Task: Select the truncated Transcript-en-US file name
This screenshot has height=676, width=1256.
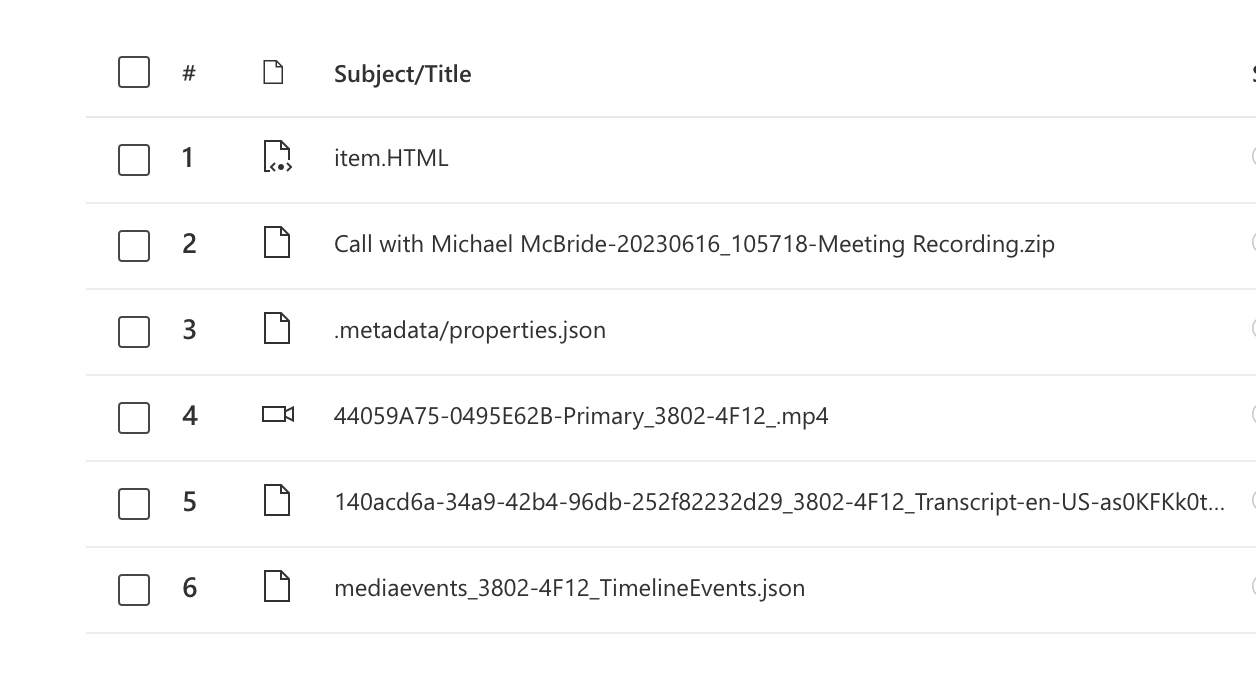Action: [x=778, y=502]
